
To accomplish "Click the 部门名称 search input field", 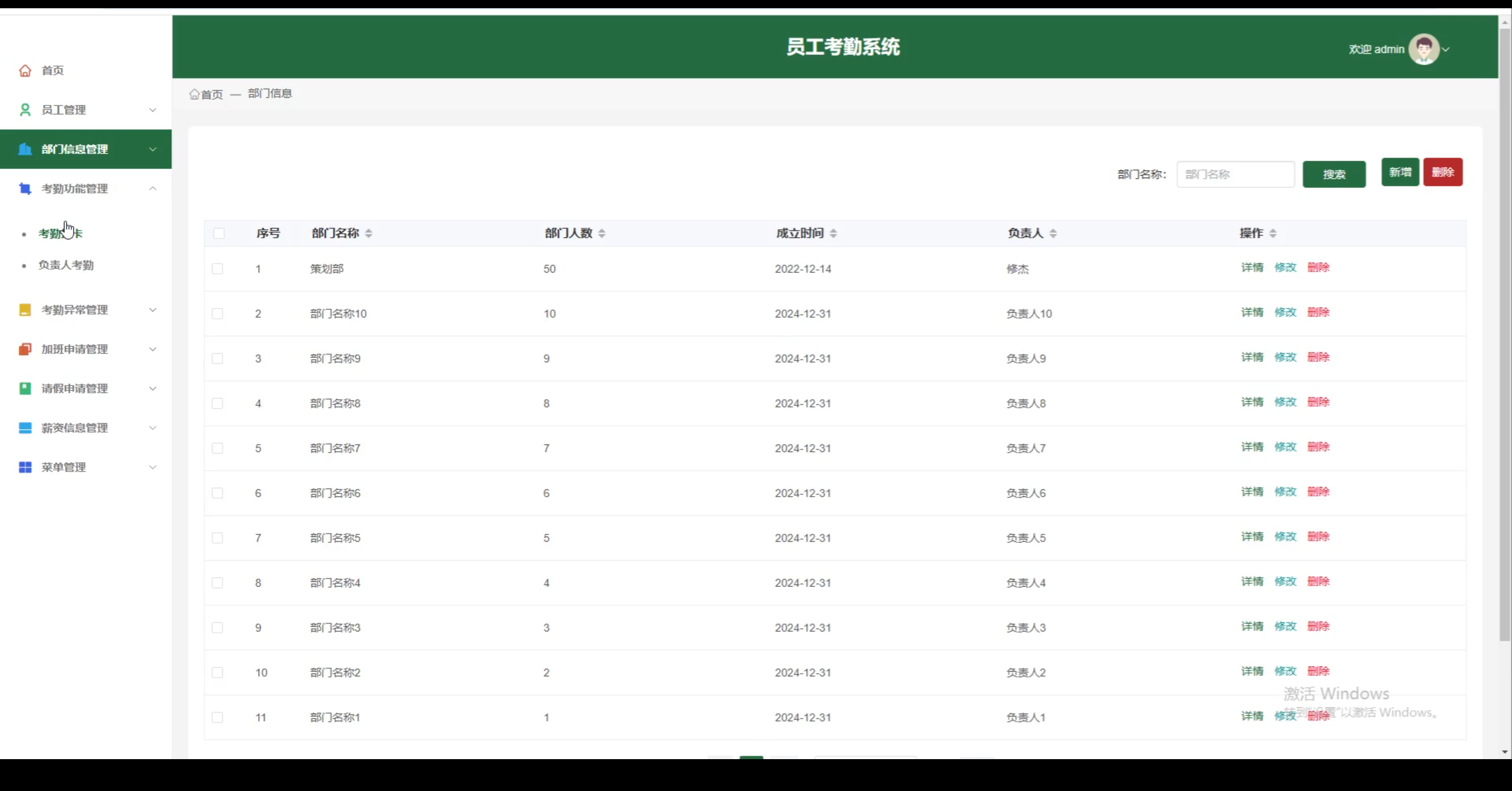I will (1235, 175).
